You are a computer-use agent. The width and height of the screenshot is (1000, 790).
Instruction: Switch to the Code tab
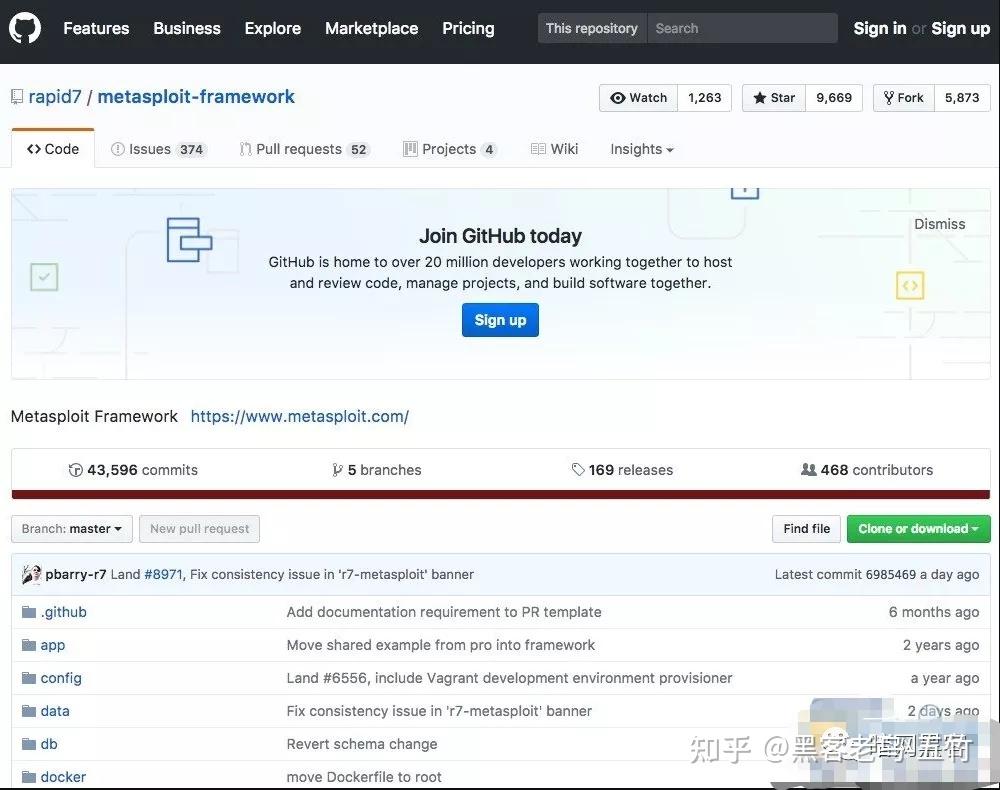(x=53, y=149)
